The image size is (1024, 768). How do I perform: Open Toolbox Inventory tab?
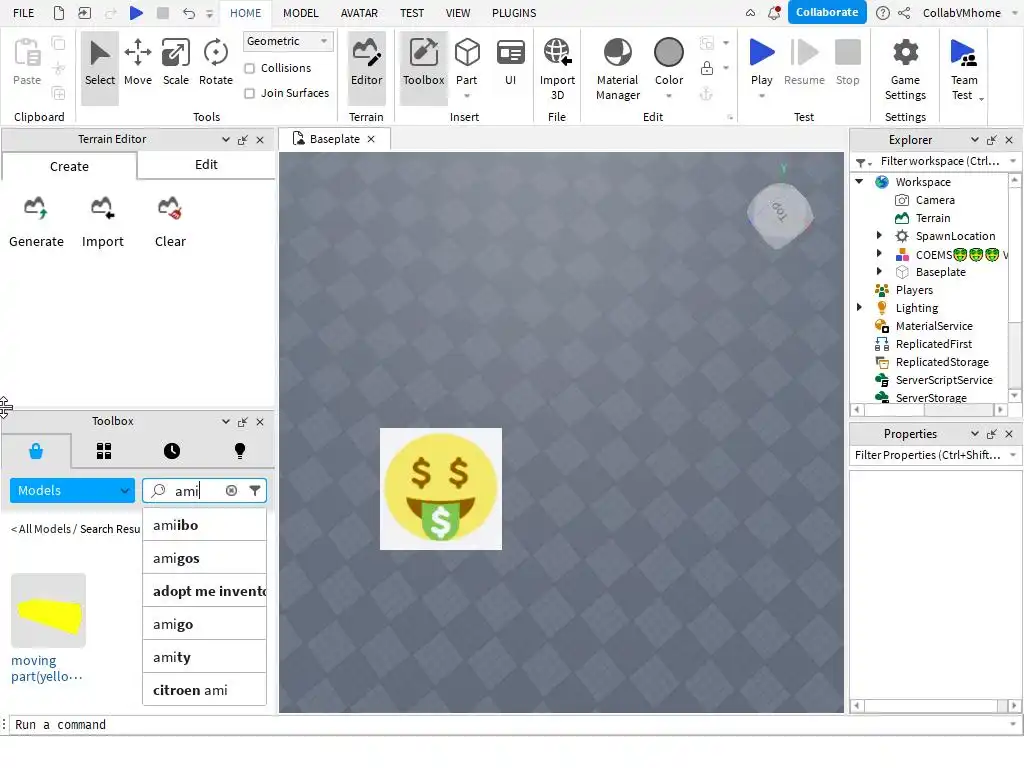[104, 451]
